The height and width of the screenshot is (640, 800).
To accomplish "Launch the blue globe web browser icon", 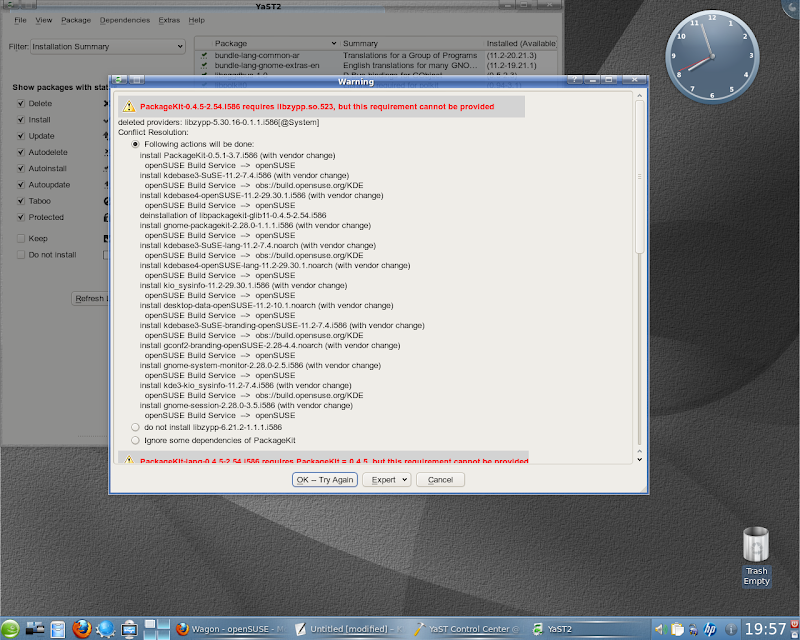I will coord(105,629).
